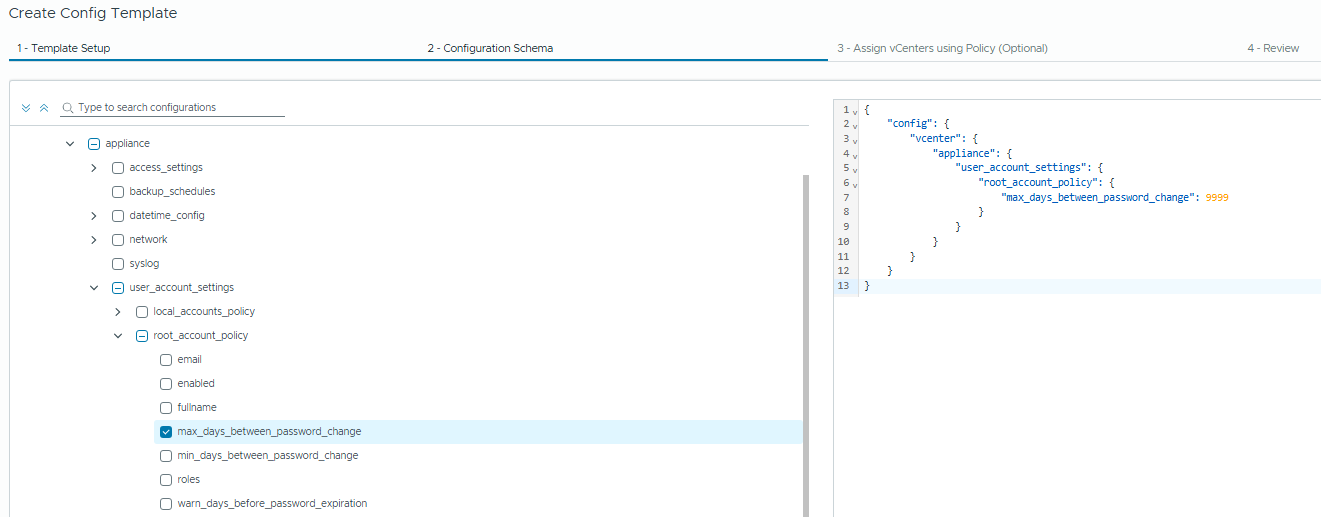Collapse JSON line 2 fold arrow

855,125
